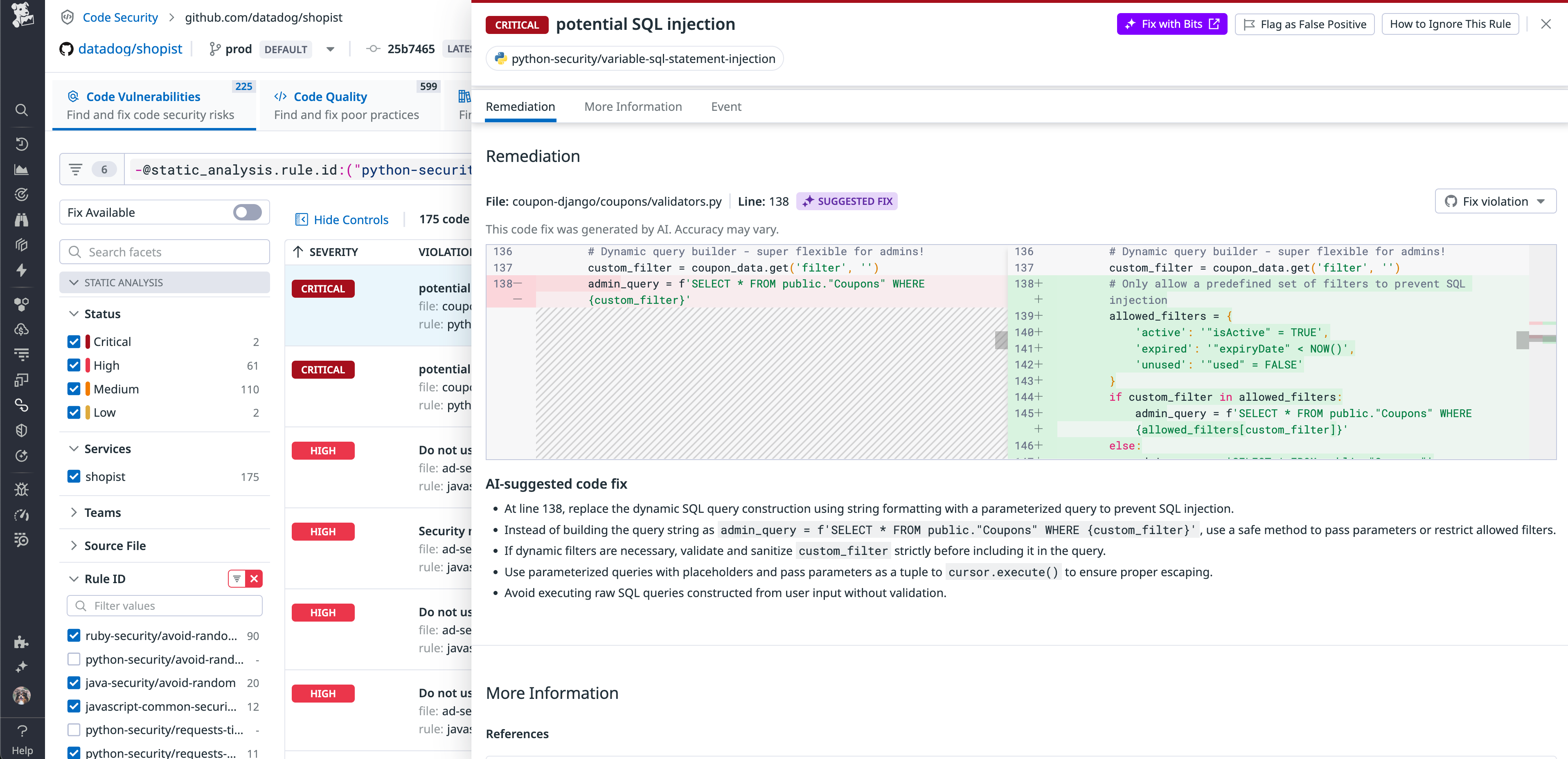Switch to the More Information tab
This screenshot has height=759, width=1568.
[633, 106]
